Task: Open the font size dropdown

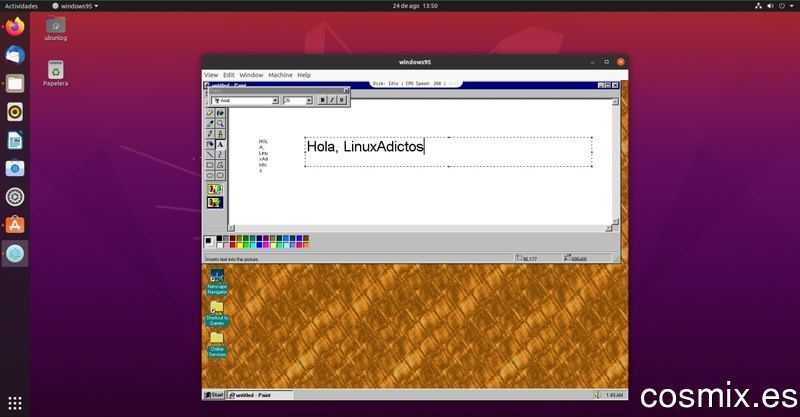Action: [x=309, y=101]
